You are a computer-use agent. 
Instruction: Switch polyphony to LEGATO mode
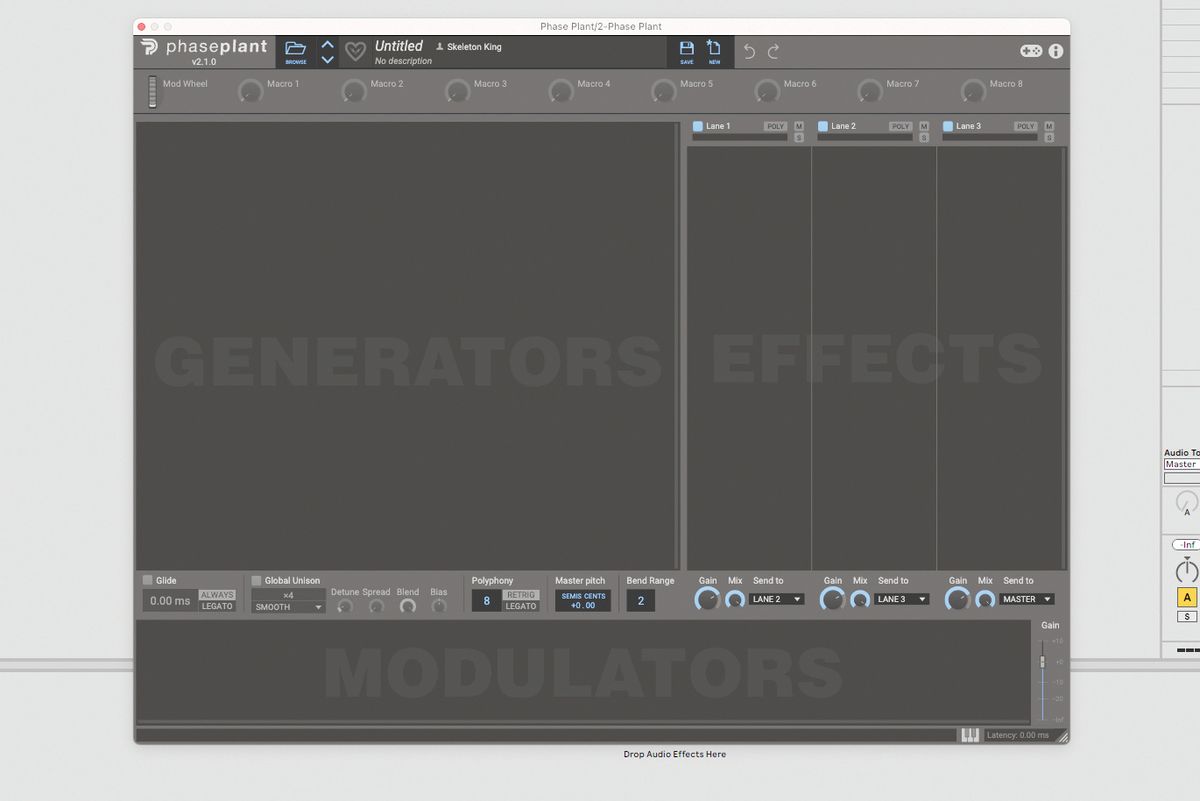pyautogui.click(x=520, y=607)
